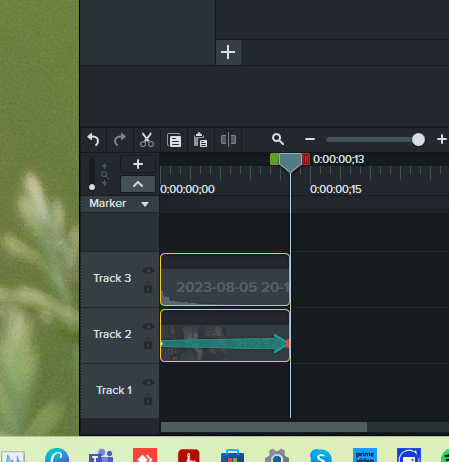Click the green in-point selection handle
Image resolution: width=449 pixels, height=462 pixels.
pyautogui.click(x=274, y=159)
